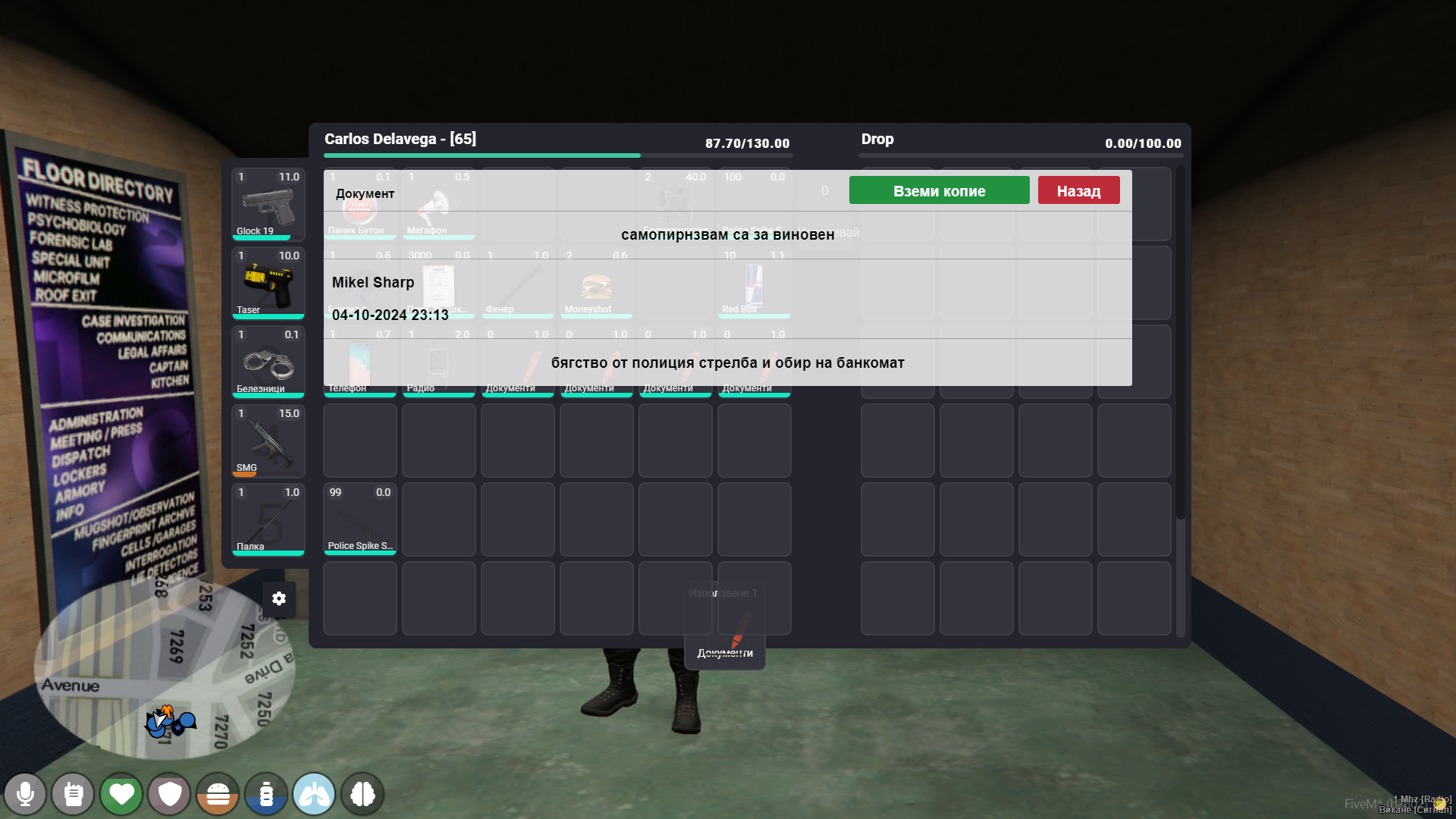Select the Glock 19 hotbar slot

(x=268, y=204)
